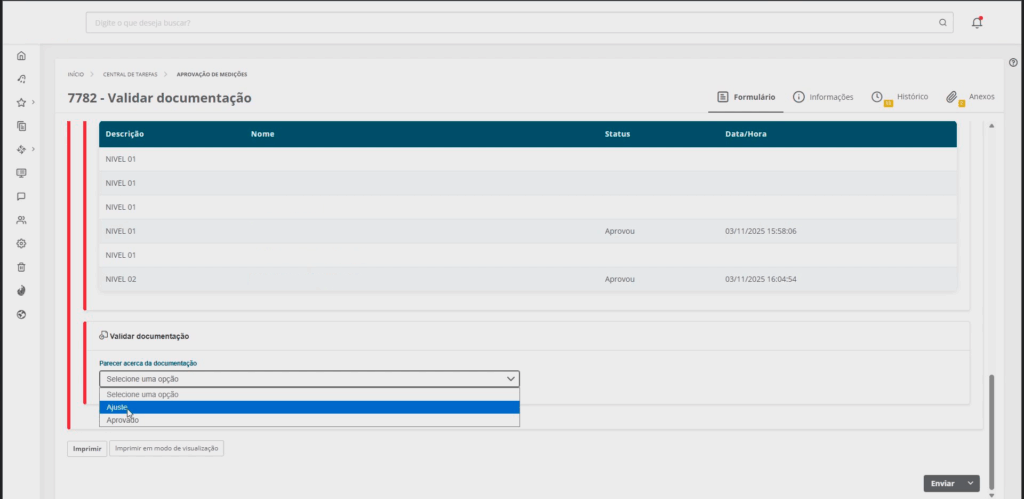The height and width of the screenshot is (499, 1024).
Task: Open the notifications bell
Action: pos(977,22)
